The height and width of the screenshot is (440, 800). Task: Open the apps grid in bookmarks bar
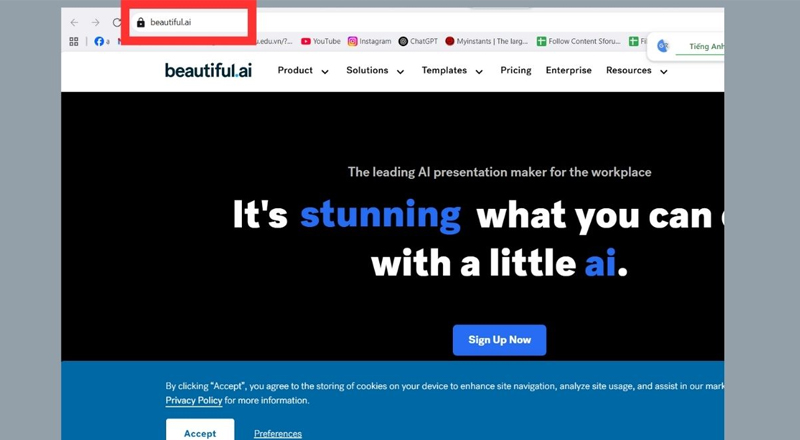pos(74,41)
